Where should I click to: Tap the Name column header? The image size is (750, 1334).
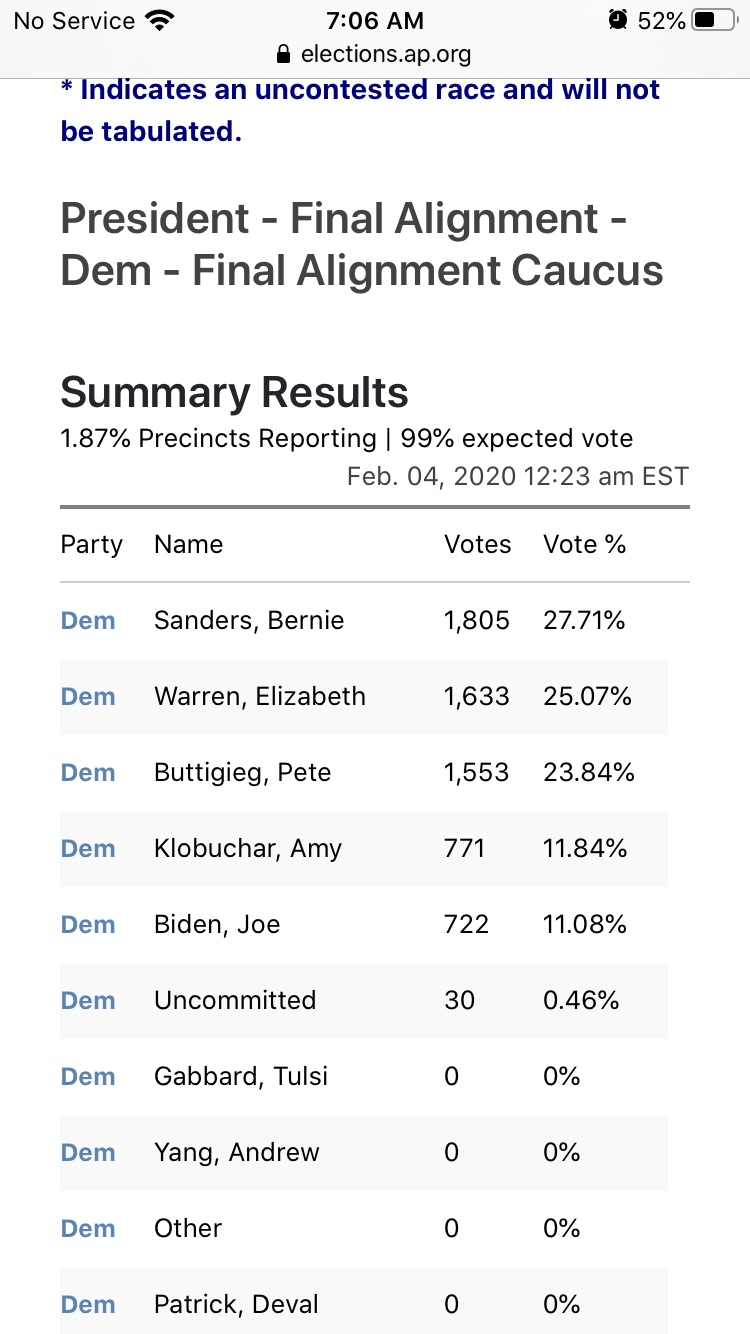click(188, 545)
